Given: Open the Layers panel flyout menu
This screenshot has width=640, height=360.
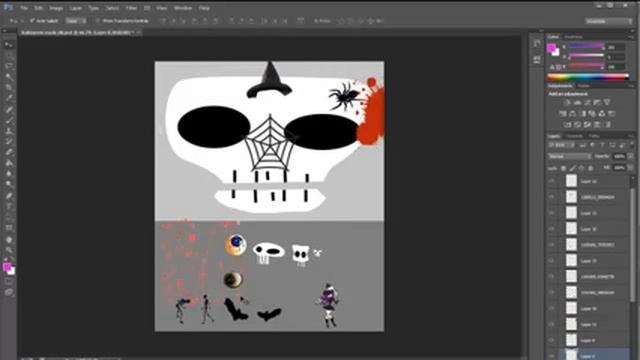Looking at the screenshot, I should pyautogui.click(x=631, y=136).
